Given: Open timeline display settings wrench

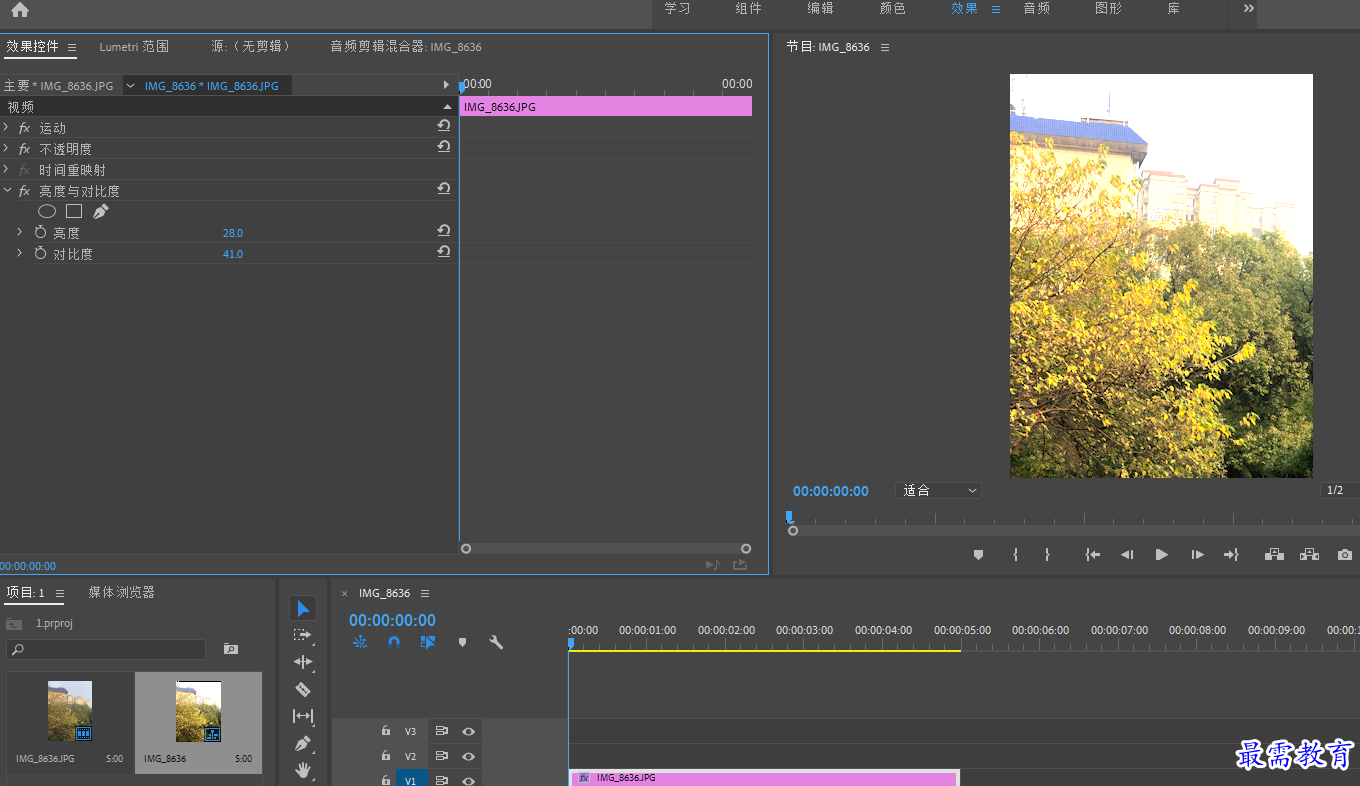Looking at the screenshot, I should coord(496,643).
